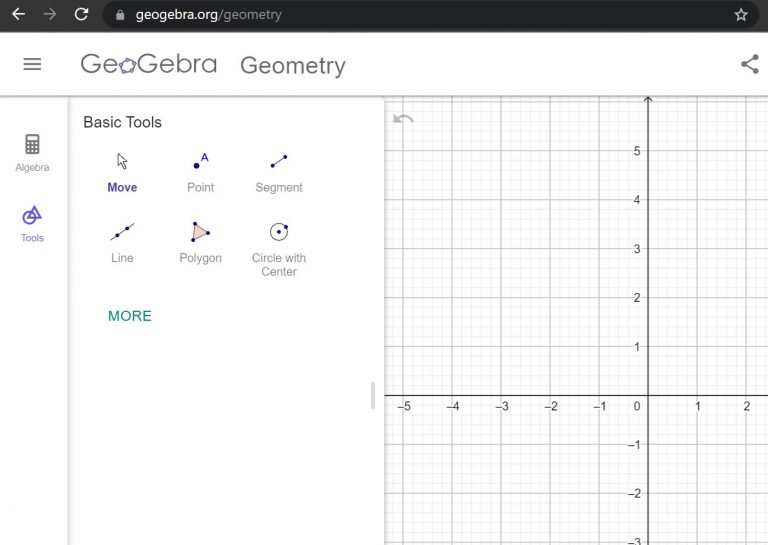Go forward in browser
768x545 pixels.
pyautogui.click(x=50, y=14)
